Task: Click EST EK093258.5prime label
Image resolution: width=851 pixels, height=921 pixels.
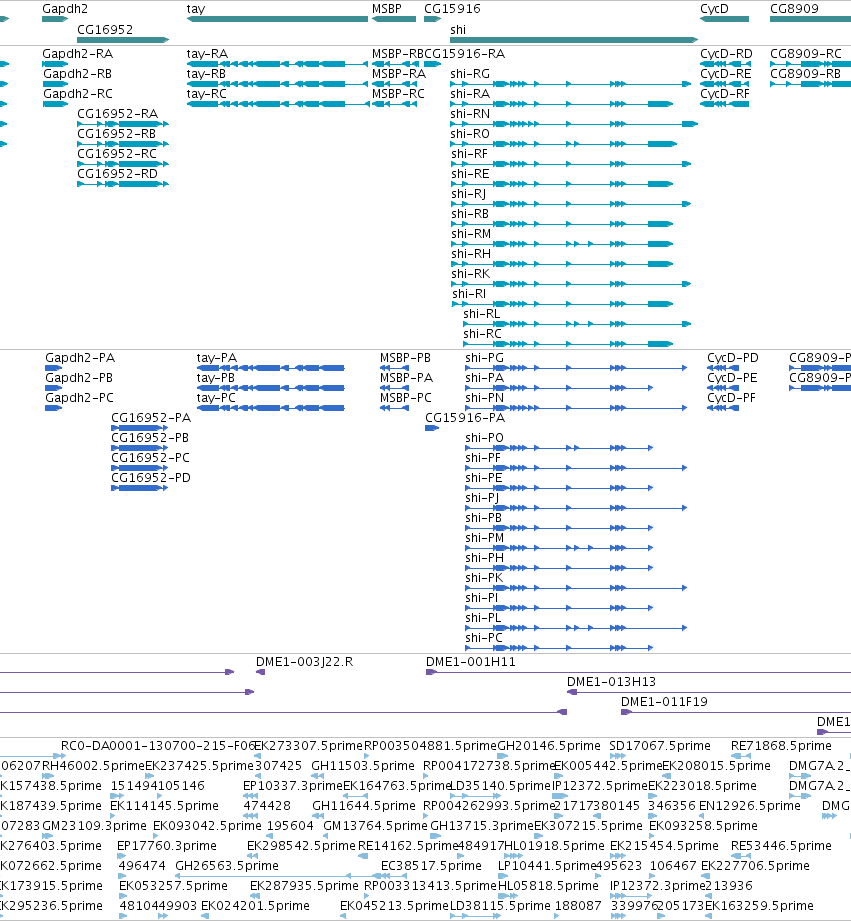Action: (703, 826)
